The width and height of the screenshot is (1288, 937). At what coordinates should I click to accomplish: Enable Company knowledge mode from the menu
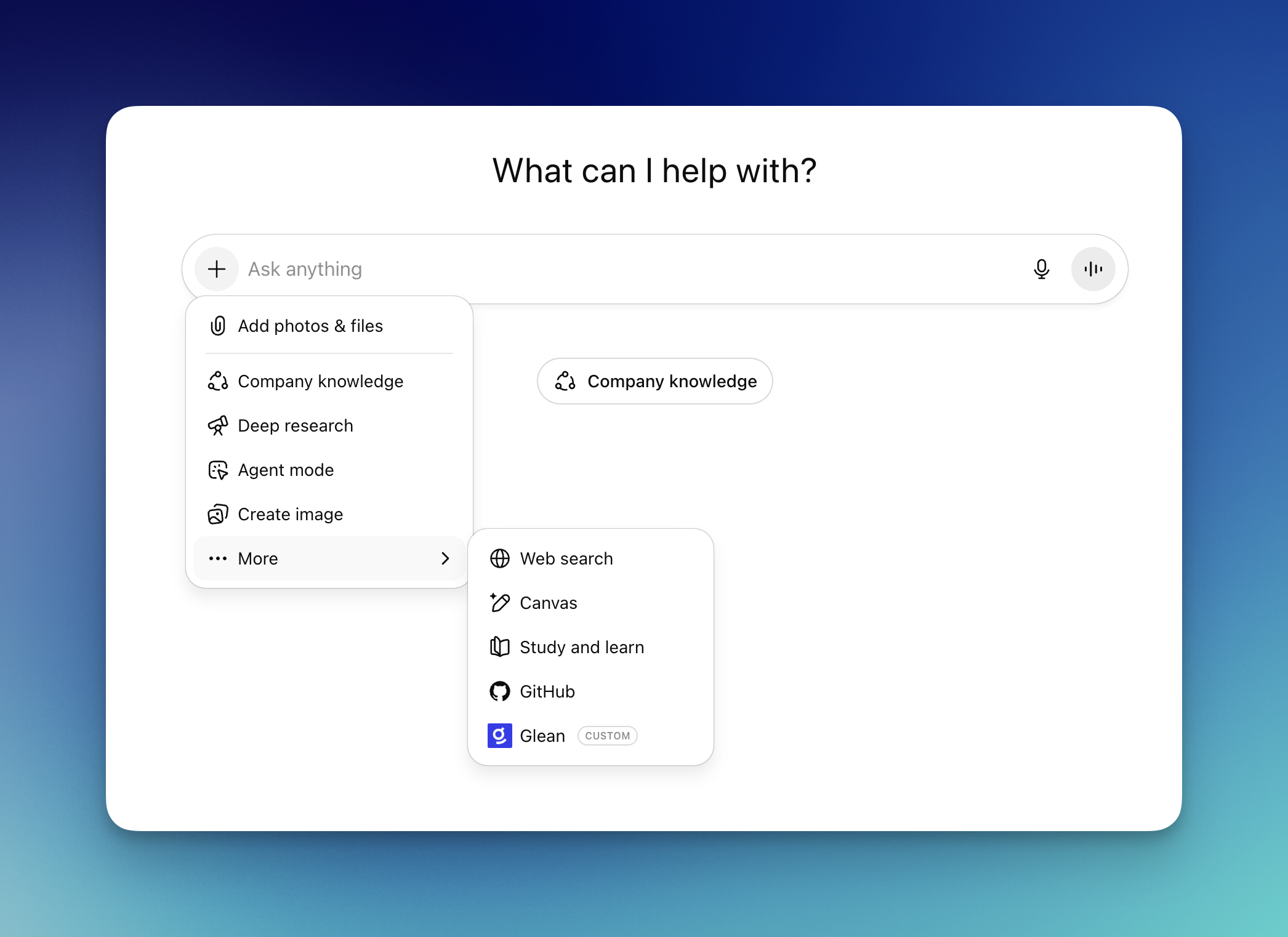point(320,381)
